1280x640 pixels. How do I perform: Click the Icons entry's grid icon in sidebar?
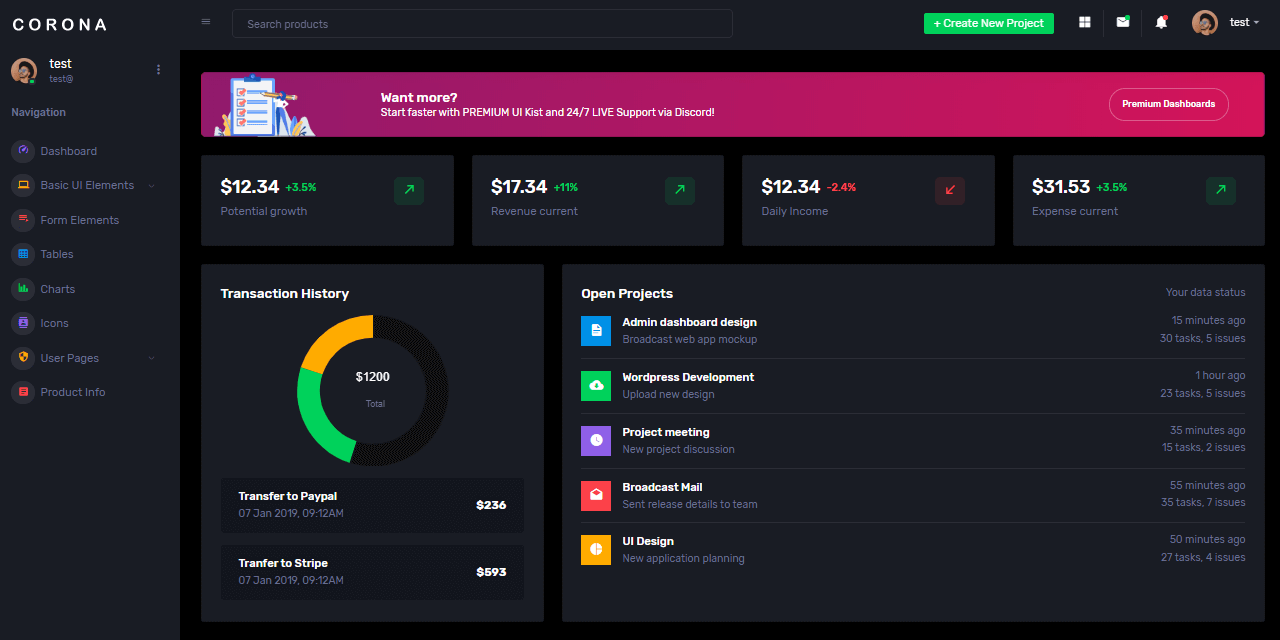22,323
